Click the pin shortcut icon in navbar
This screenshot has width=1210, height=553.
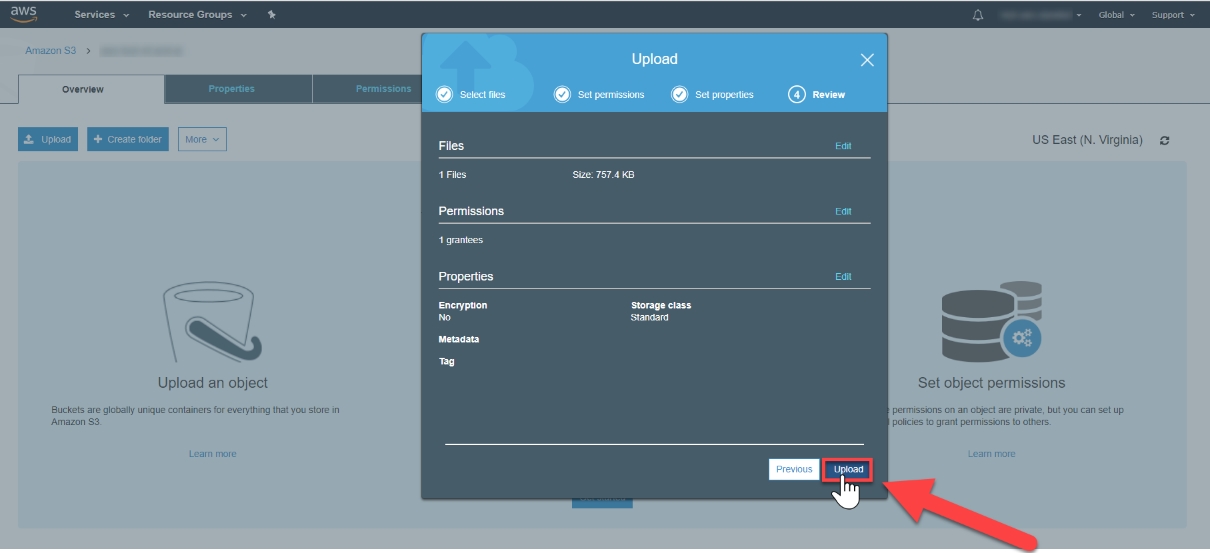click(x=273, y=15)
